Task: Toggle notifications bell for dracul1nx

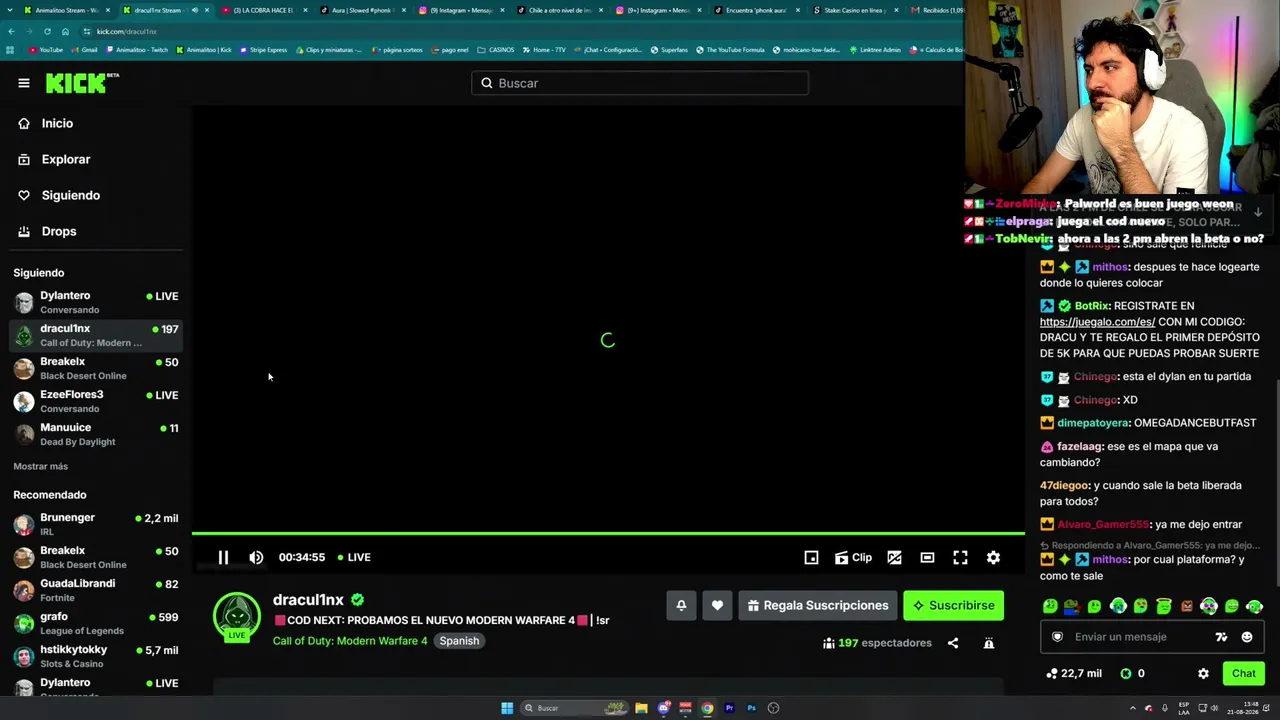Action: pyautogui.click(x=681, y=605)
